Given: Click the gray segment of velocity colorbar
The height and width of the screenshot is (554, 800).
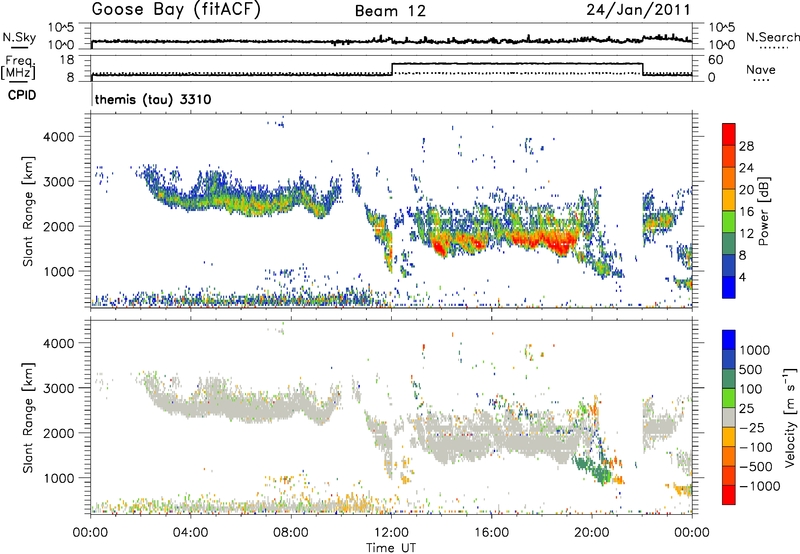Looking at the screenshot, I should tap(729, 418).
